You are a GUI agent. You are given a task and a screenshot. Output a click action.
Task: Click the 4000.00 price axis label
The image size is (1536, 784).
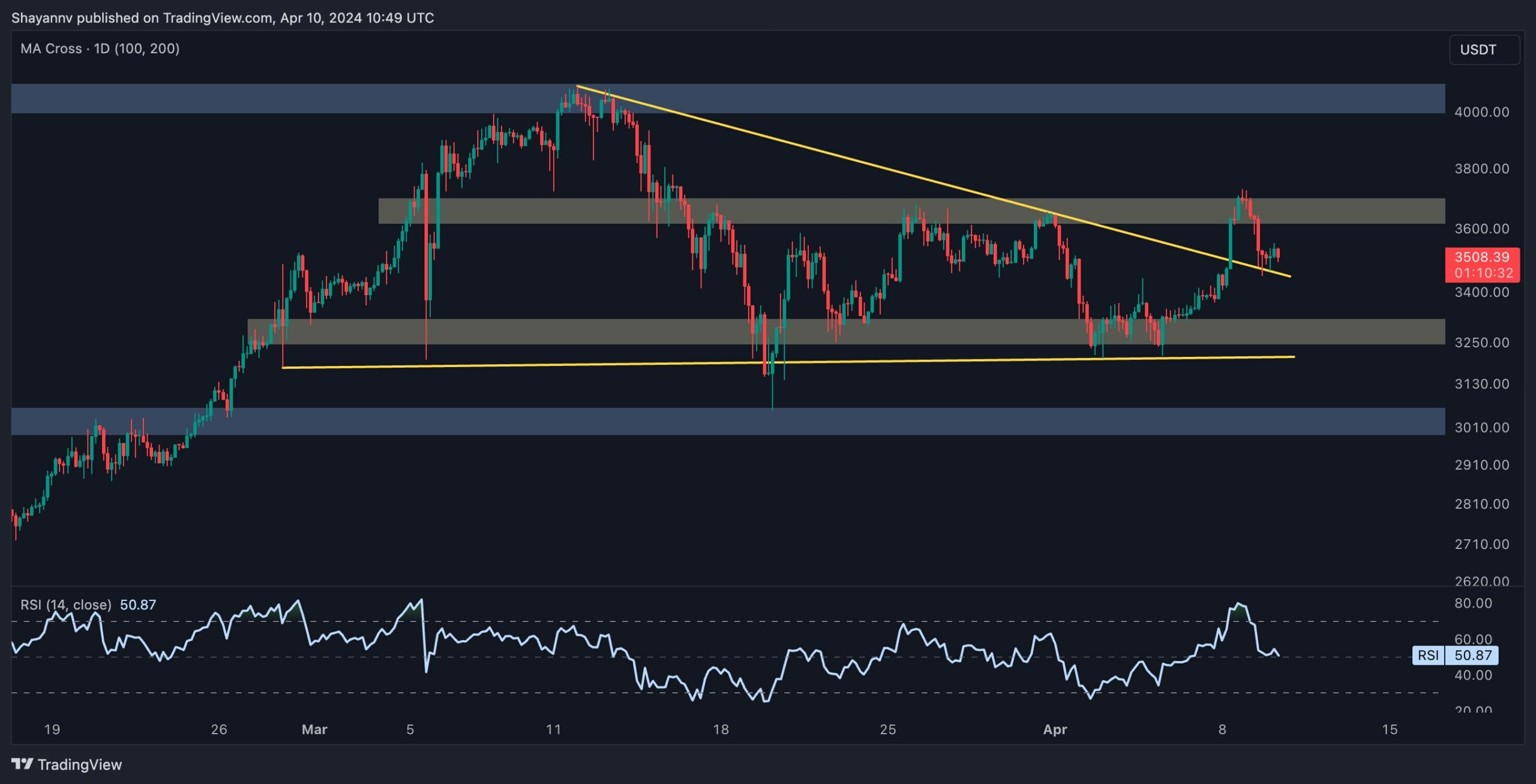coord(1481,112)
